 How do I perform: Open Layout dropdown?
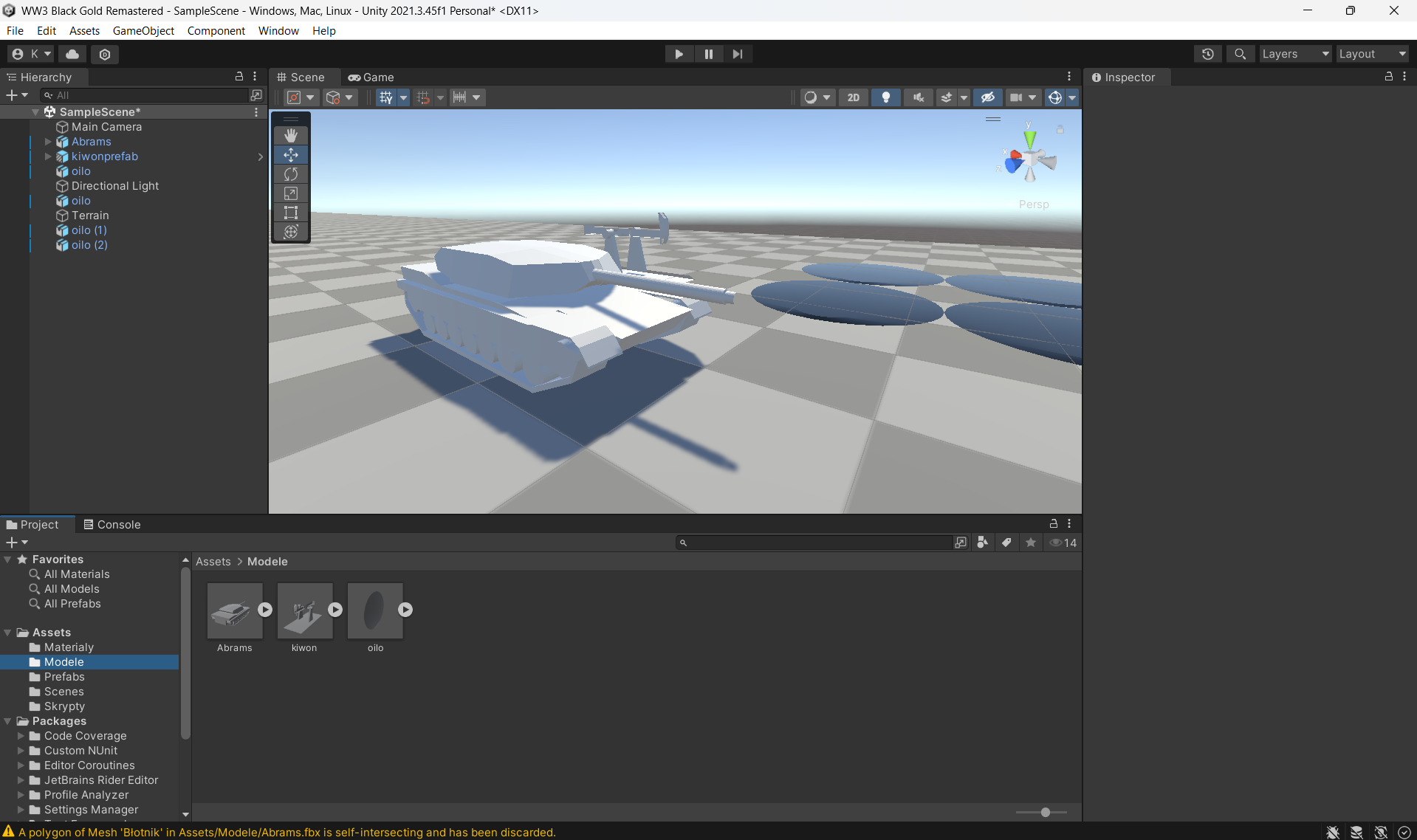(1372, 54)
